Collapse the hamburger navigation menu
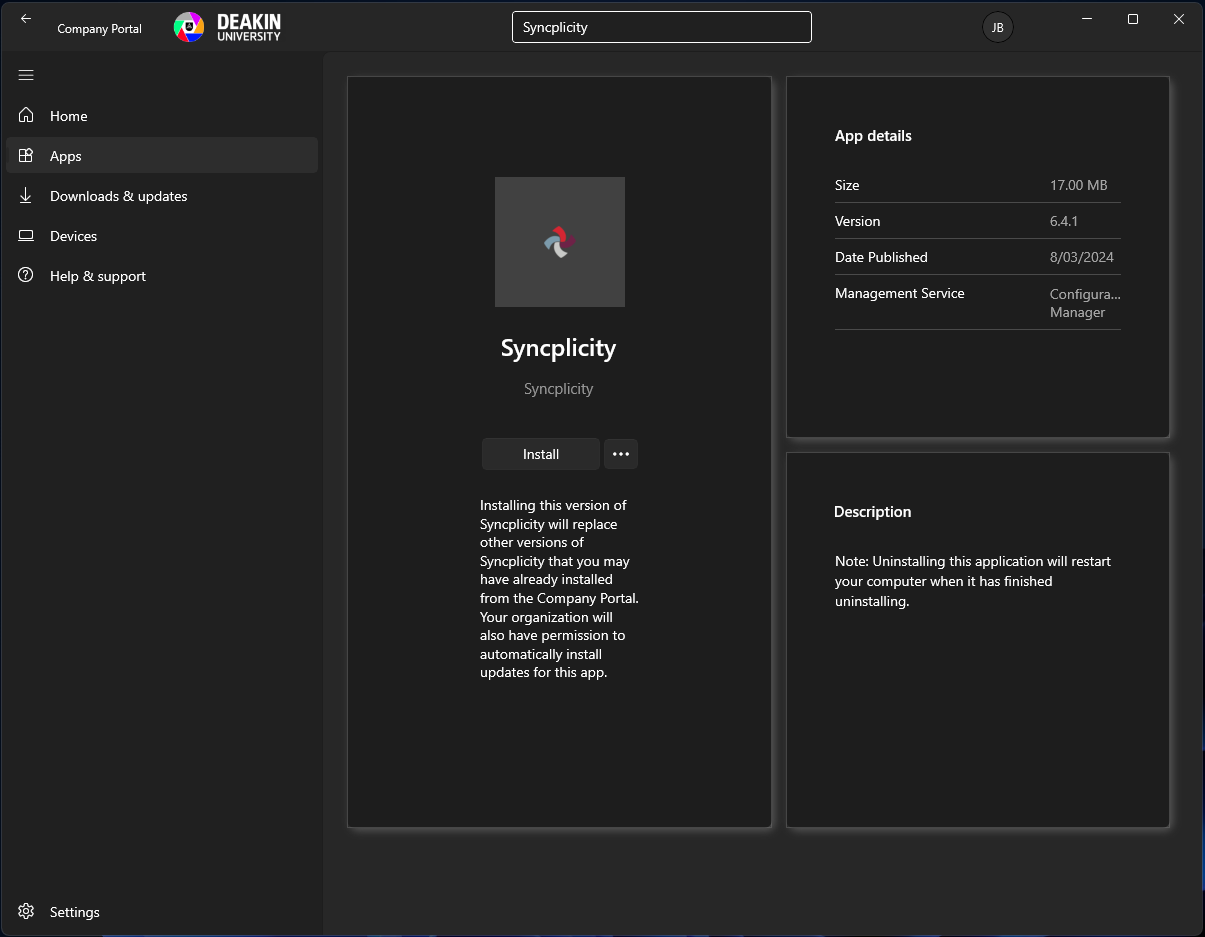The image size is (1205, 937). [26, 75]
